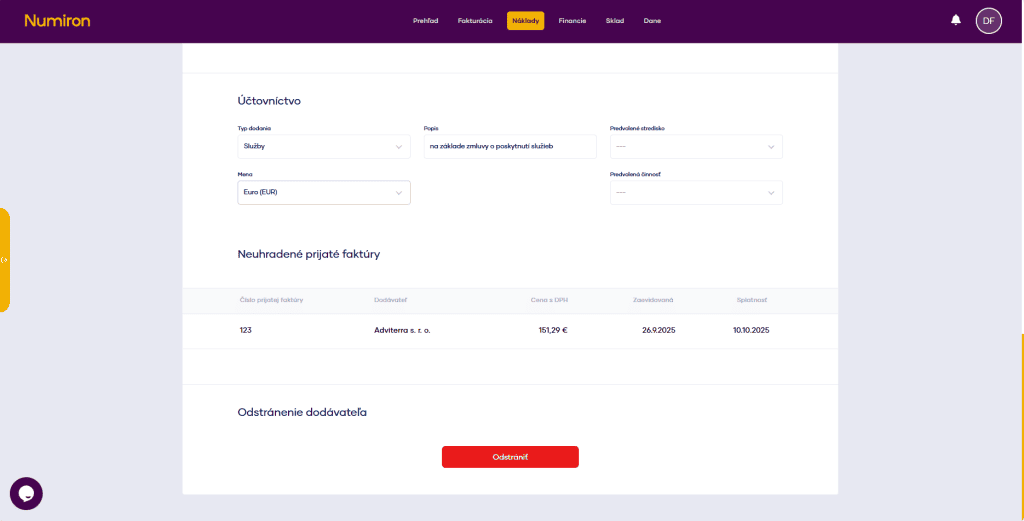
Task: Open the Fakturácia menu
Action: tap(475, 21)
